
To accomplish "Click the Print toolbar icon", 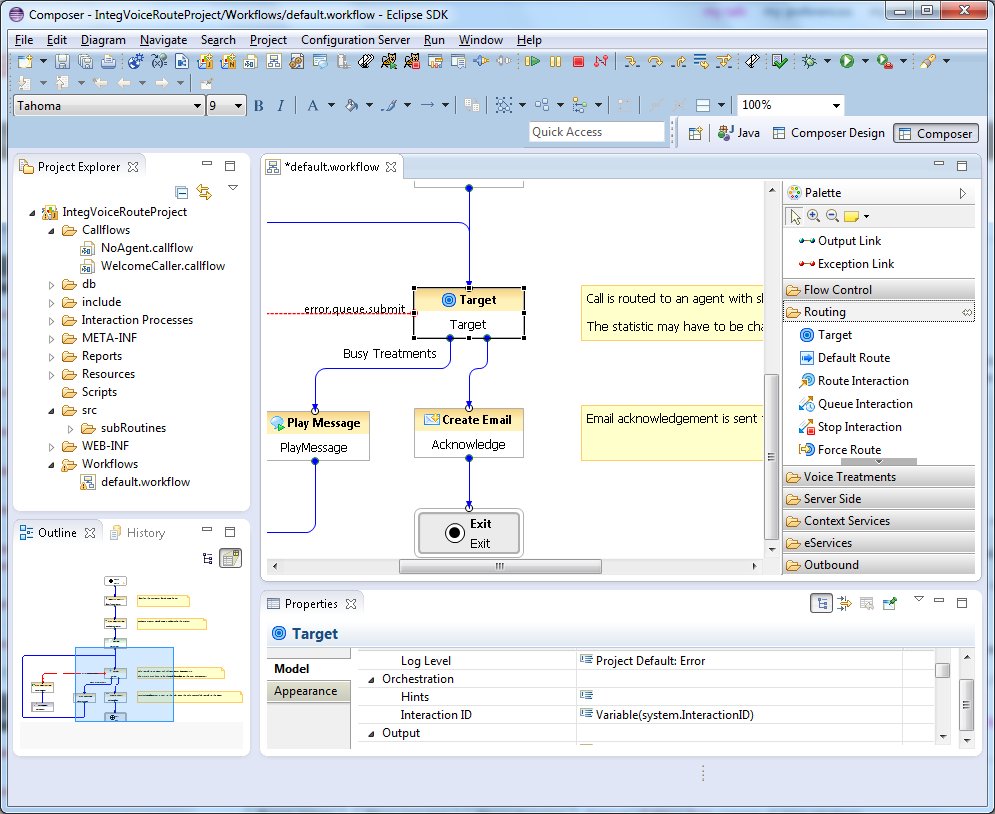I will pyautogui.click(x=109, y=61).
